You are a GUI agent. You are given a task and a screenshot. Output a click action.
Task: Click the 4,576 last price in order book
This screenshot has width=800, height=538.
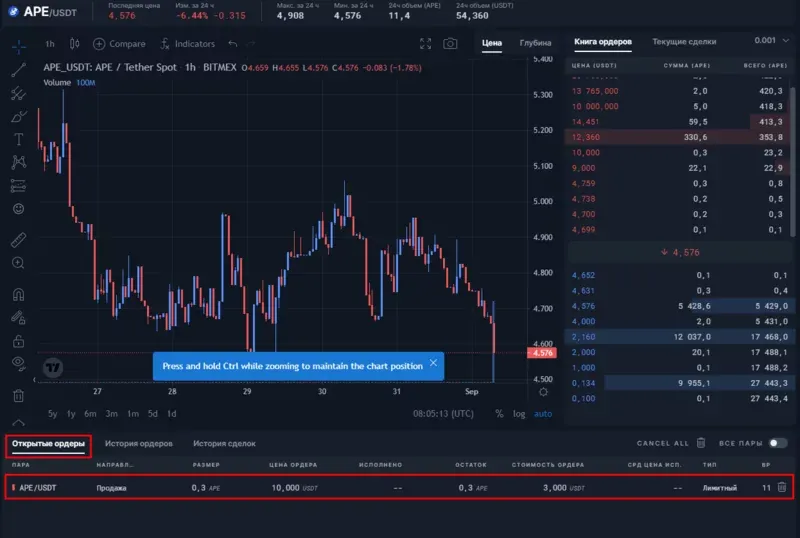coord(681,252)
